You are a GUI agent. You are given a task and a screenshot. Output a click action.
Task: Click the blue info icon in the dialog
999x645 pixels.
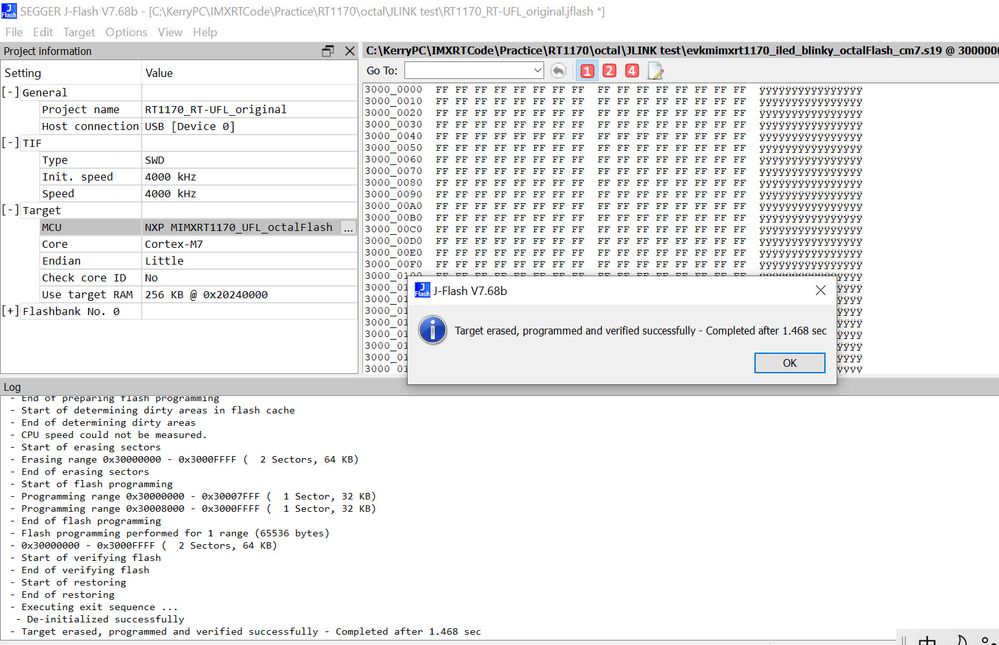click(x=433, y=330)
